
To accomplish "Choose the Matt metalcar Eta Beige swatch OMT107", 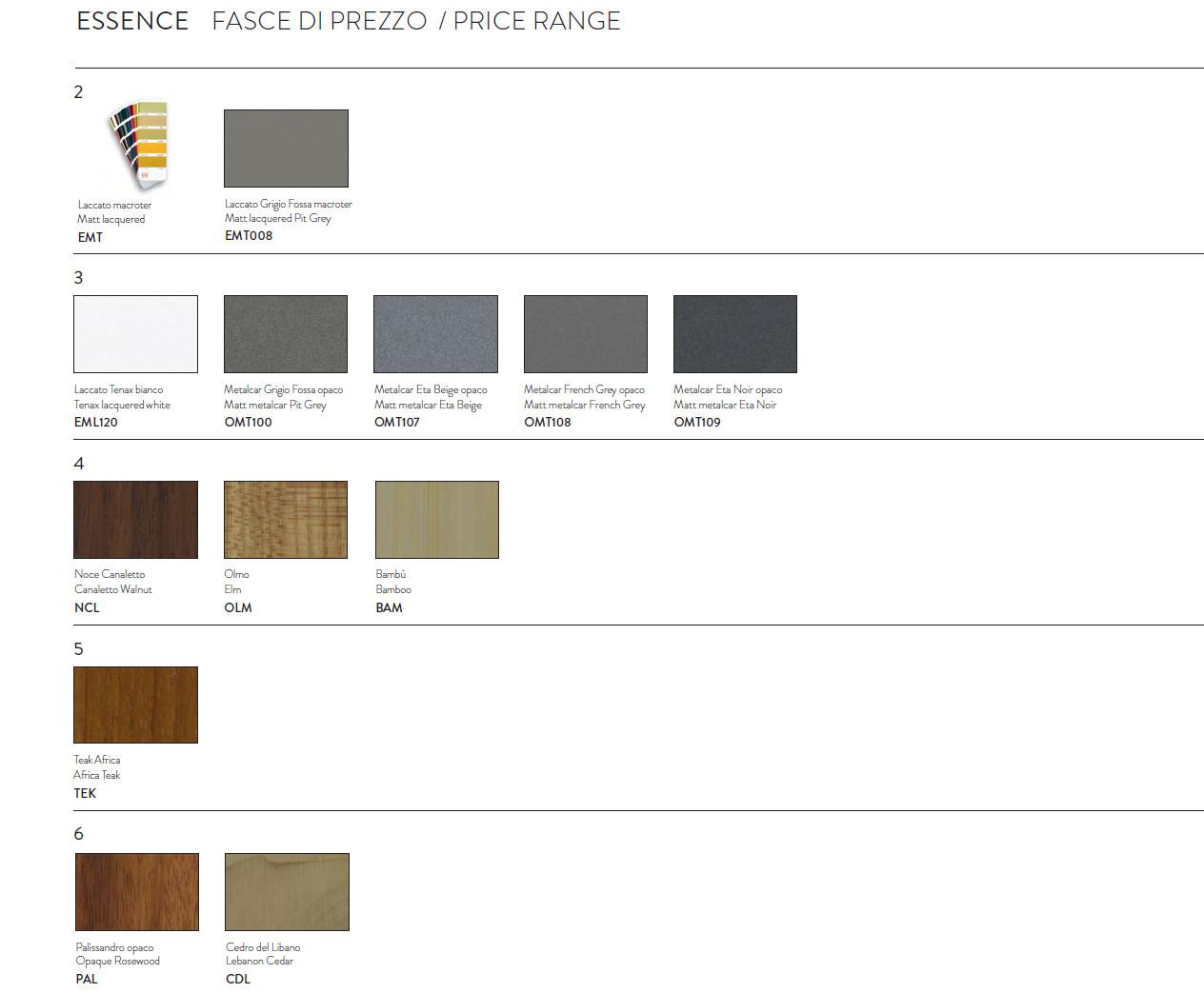I will 435,334.
